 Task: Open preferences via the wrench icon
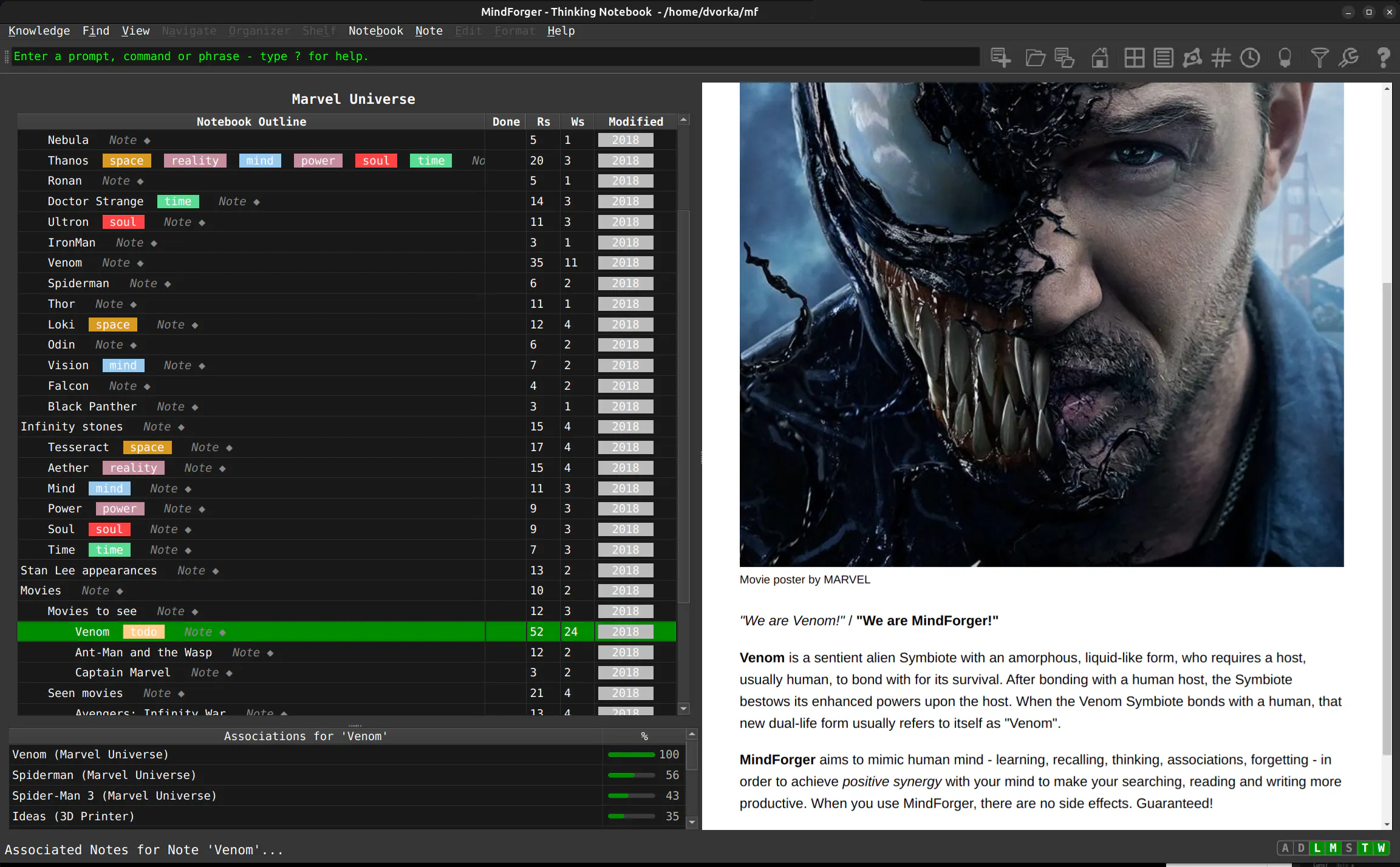click(x=1348, y=58)
